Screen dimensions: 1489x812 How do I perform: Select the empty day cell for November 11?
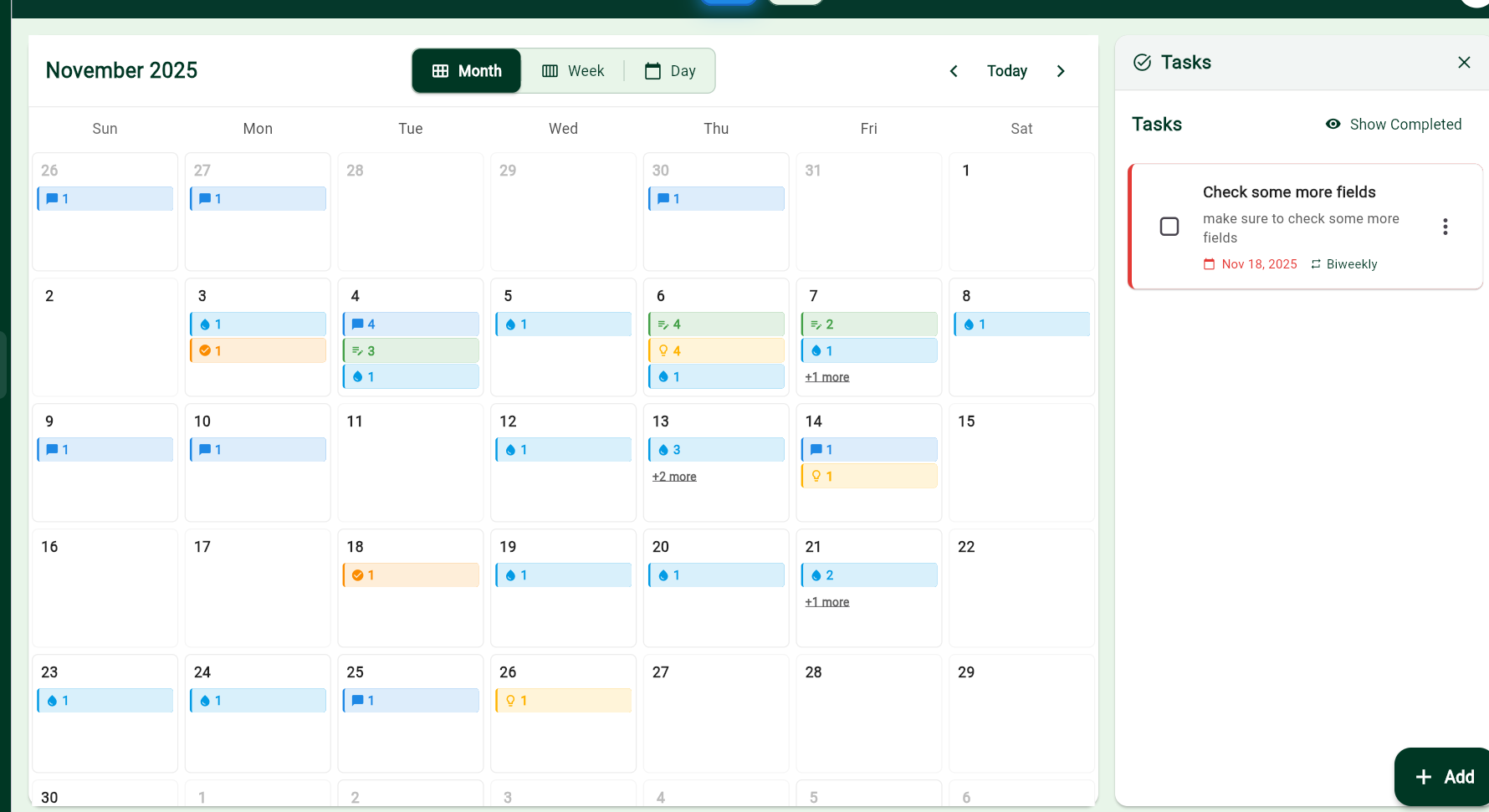click(x=410, y=462)
